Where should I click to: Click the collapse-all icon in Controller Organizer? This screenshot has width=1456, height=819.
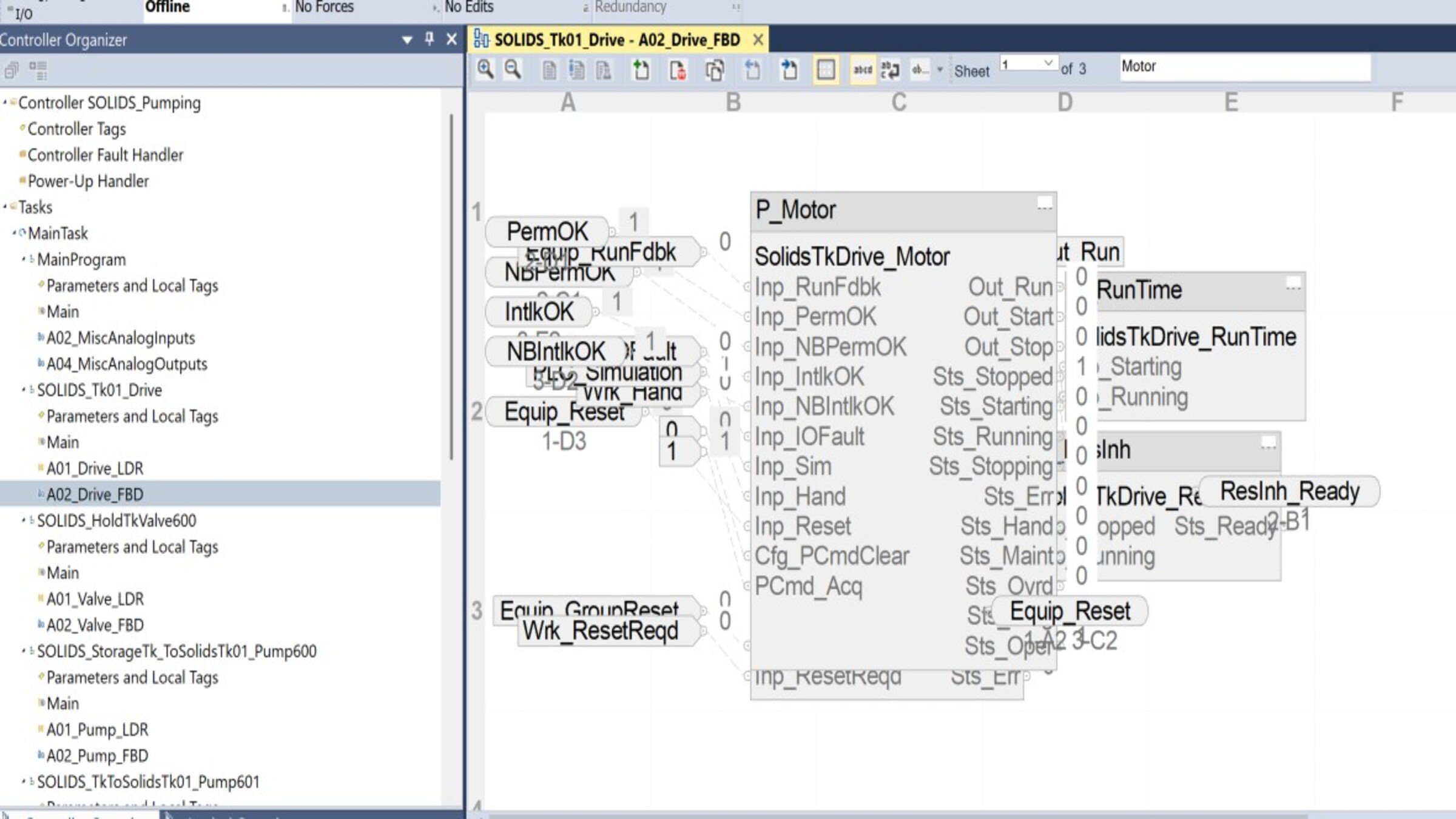[12, 71]
